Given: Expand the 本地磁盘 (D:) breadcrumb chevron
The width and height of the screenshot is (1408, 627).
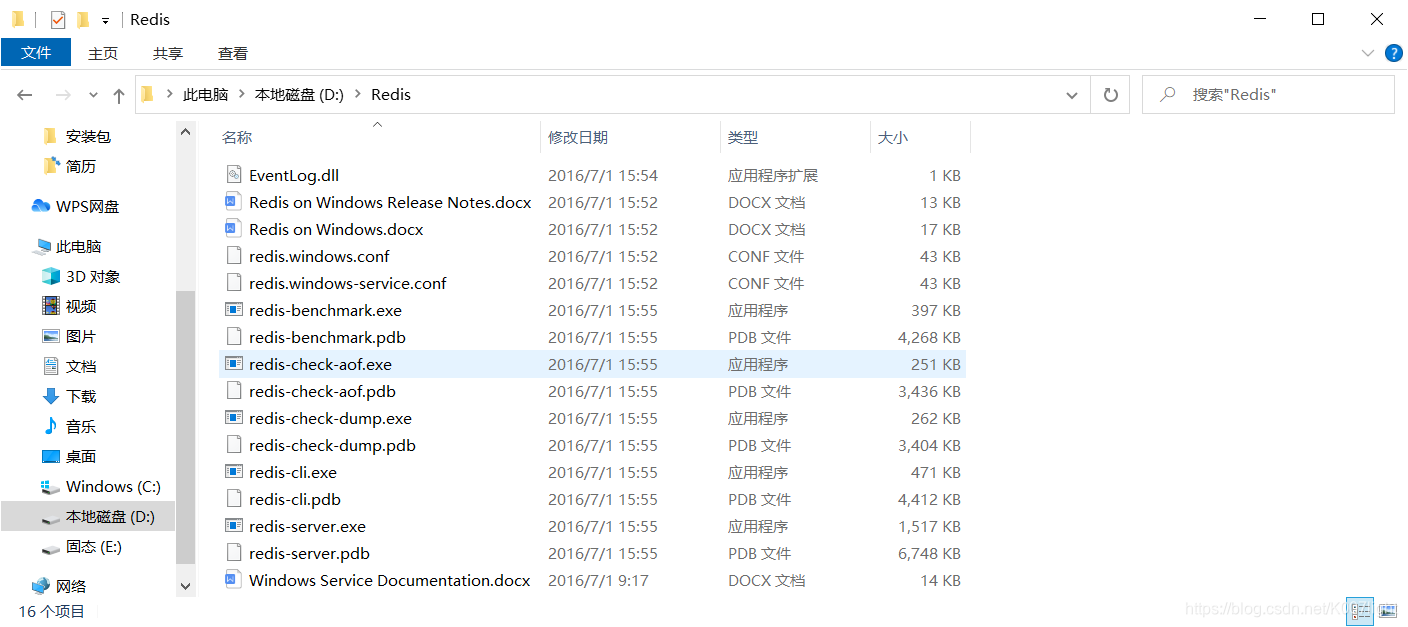Looking at the screenshot, I should tap(358, 95).
